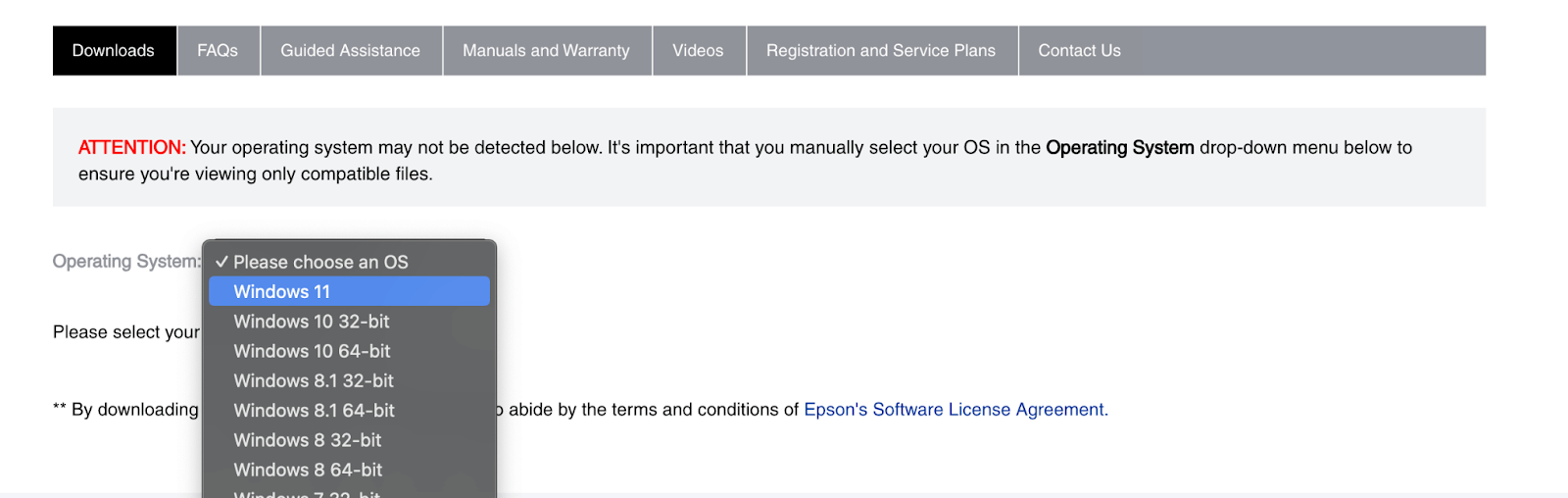Image resolution: width=1568 pixels, height=498 pixels.
Task: Switch to the Videos tab
Action: (698, 51)
